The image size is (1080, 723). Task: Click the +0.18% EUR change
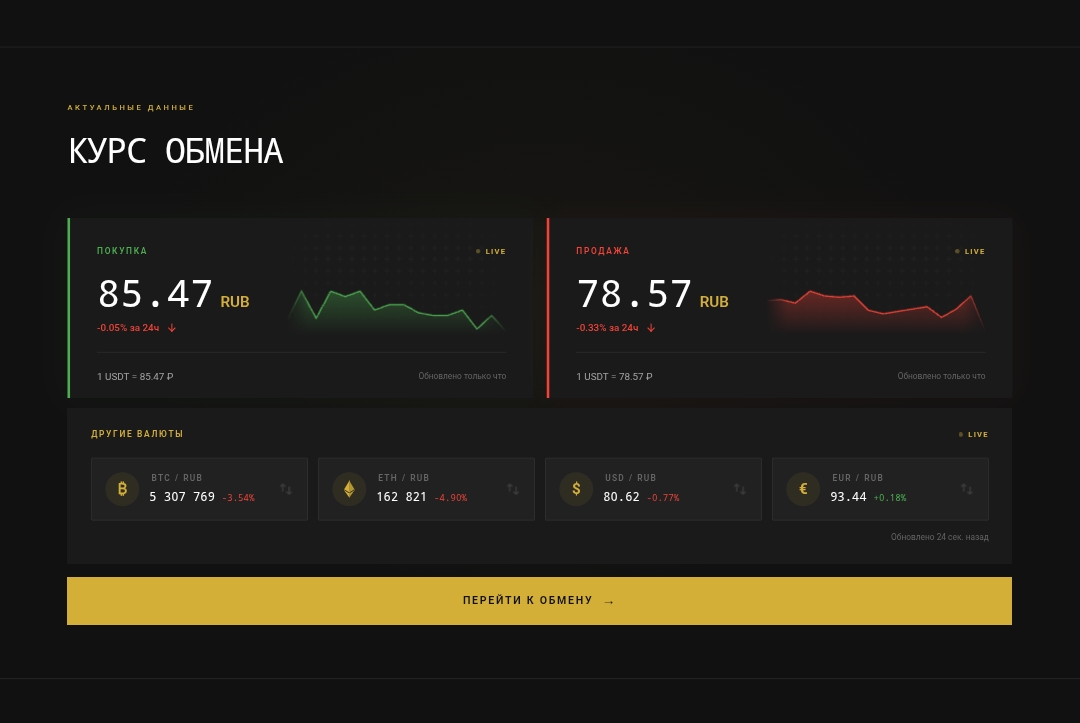click(890, 498)
